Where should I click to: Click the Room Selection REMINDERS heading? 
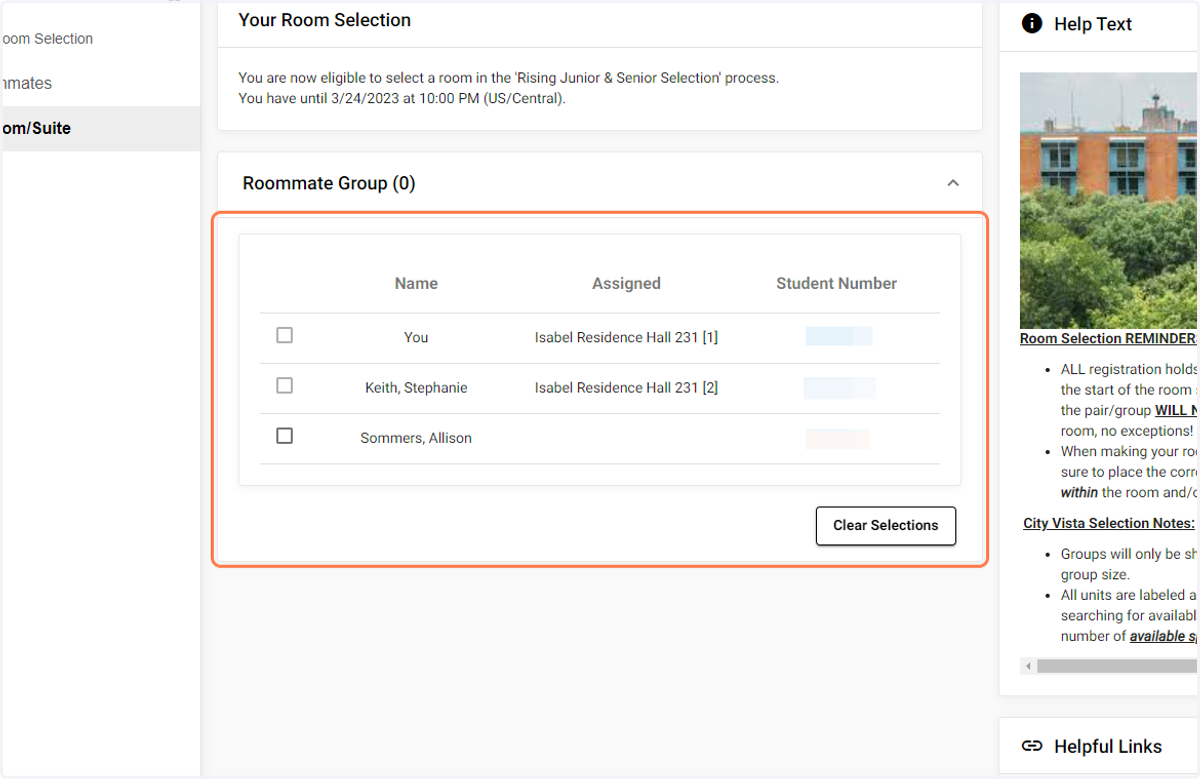click(1109, 339)
